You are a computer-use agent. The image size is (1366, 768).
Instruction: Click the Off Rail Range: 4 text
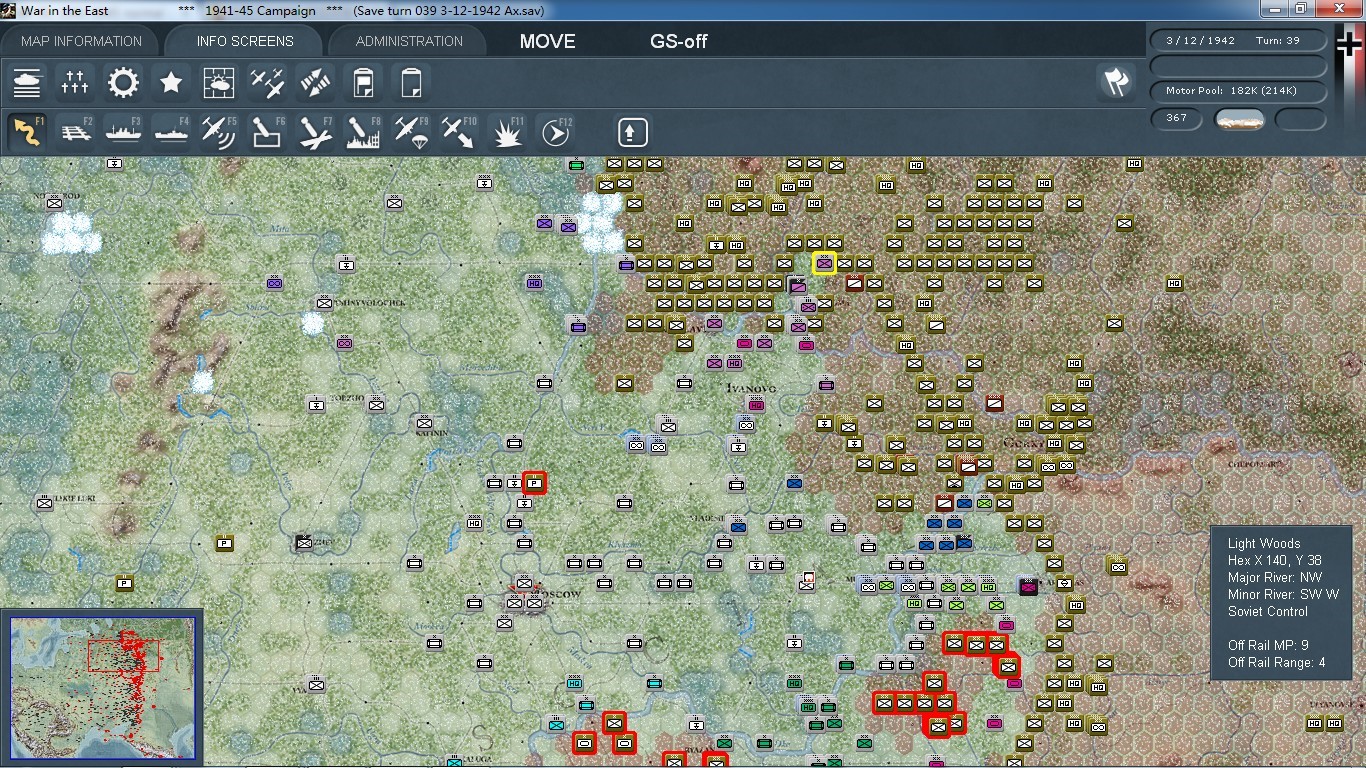coord(1277,663)
